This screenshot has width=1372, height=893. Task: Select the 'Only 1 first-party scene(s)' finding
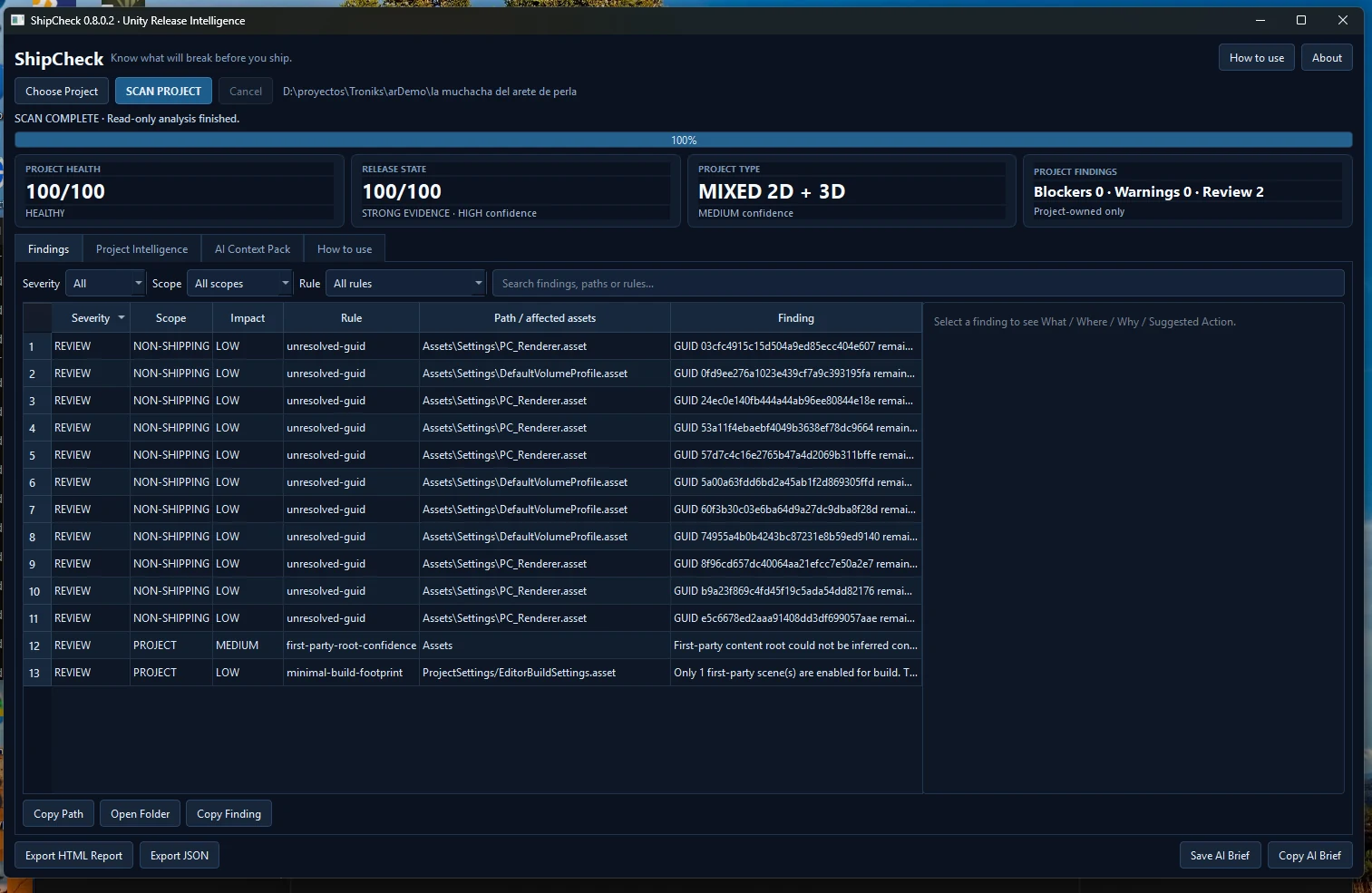pos(795,673)
